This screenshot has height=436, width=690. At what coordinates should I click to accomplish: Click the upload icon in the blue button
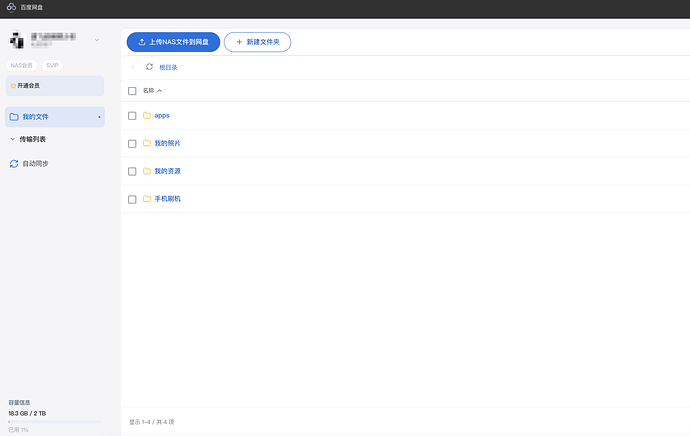[142, 42]
